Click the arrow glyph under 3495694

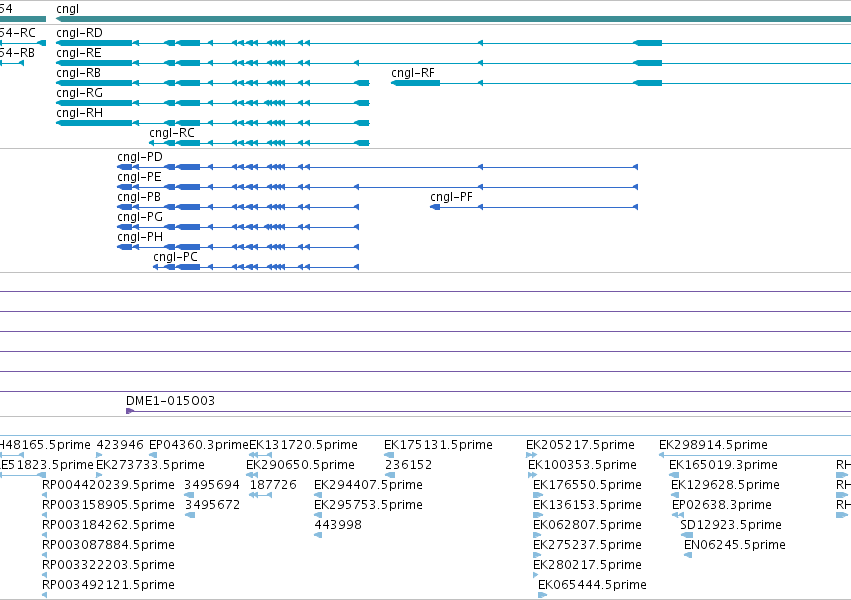189,495
